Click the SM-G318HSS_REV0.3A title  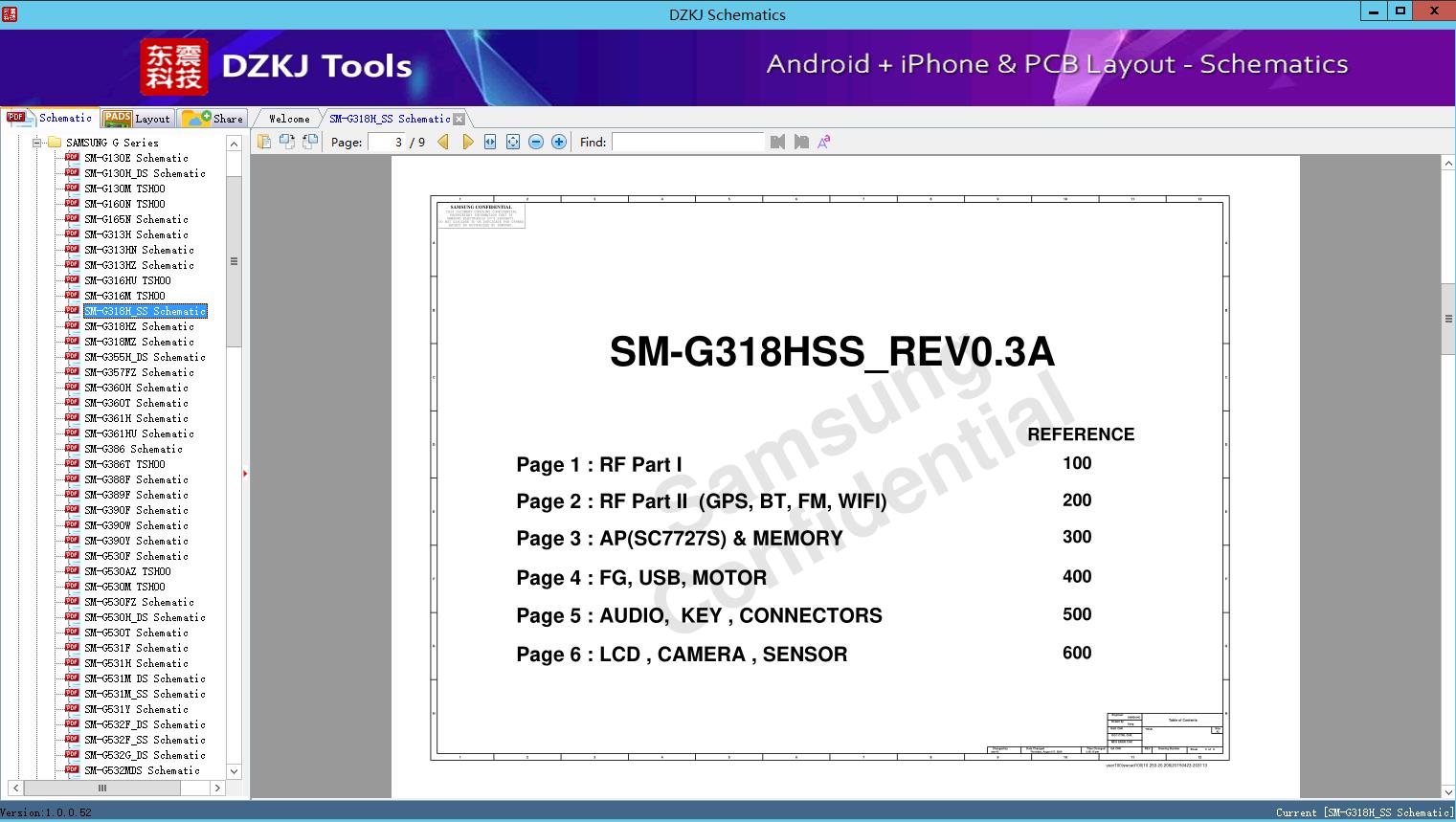832,352
